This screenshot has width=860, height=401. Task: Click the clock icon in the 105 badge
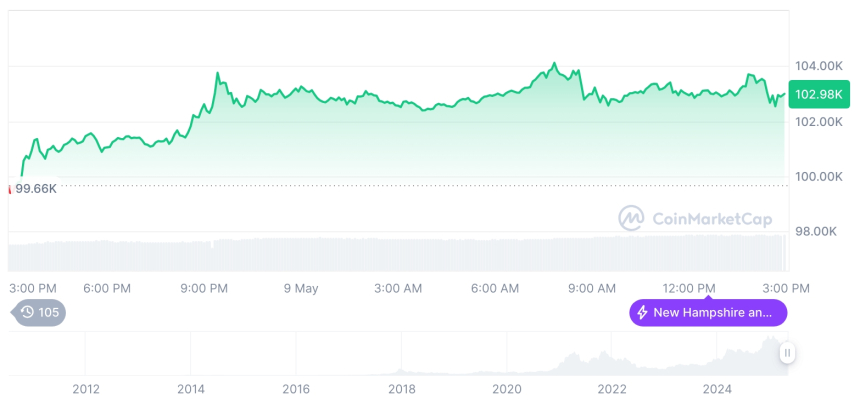[x=27, y=313]
